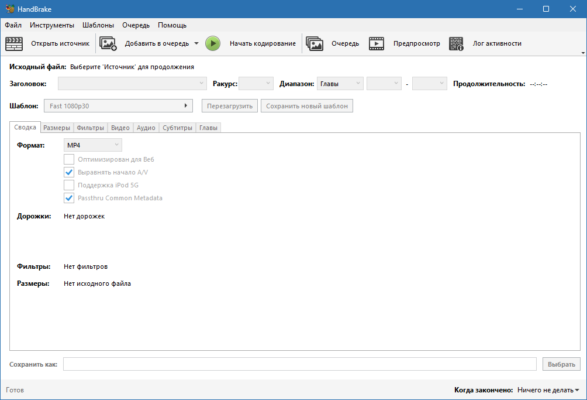Switch to the 'Фильтры' tab

click(x=91, y=128)
